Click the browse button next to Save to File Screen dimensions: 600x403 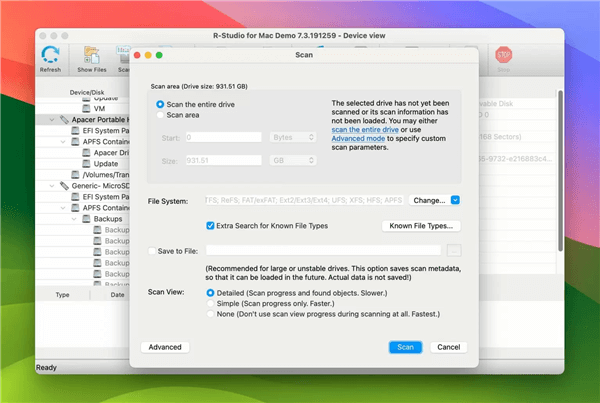pos(454,251)
